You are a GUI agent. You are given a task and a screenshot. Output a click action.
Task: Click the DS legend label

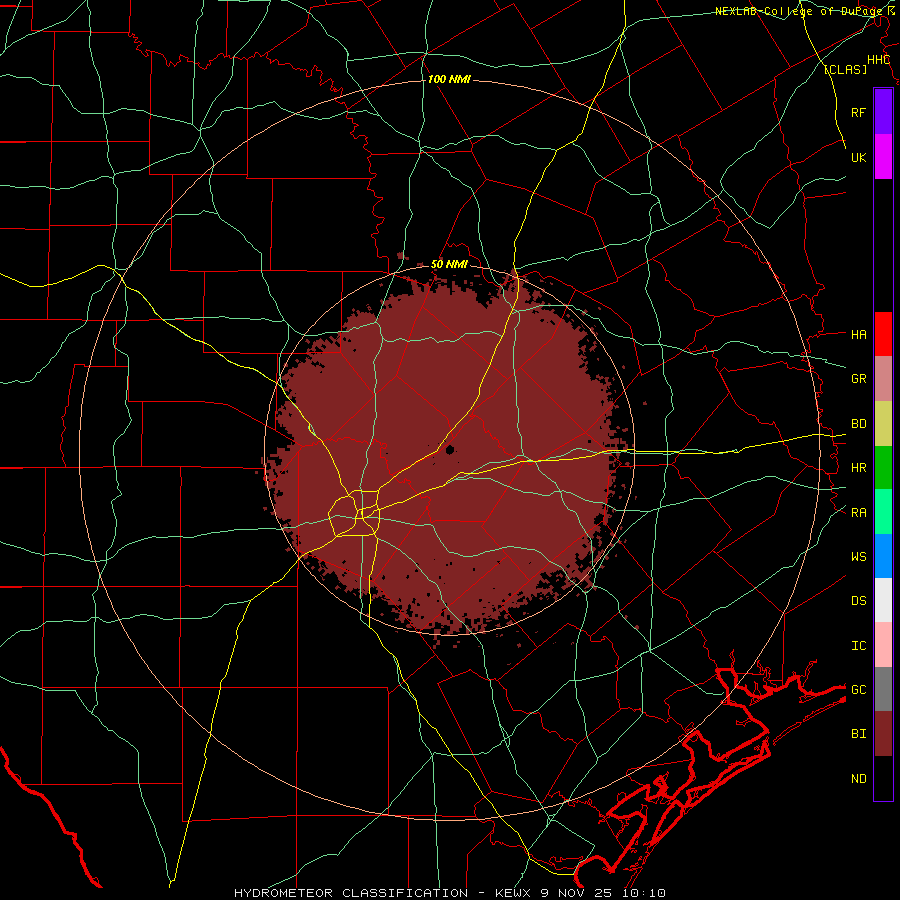pos(858,601)
